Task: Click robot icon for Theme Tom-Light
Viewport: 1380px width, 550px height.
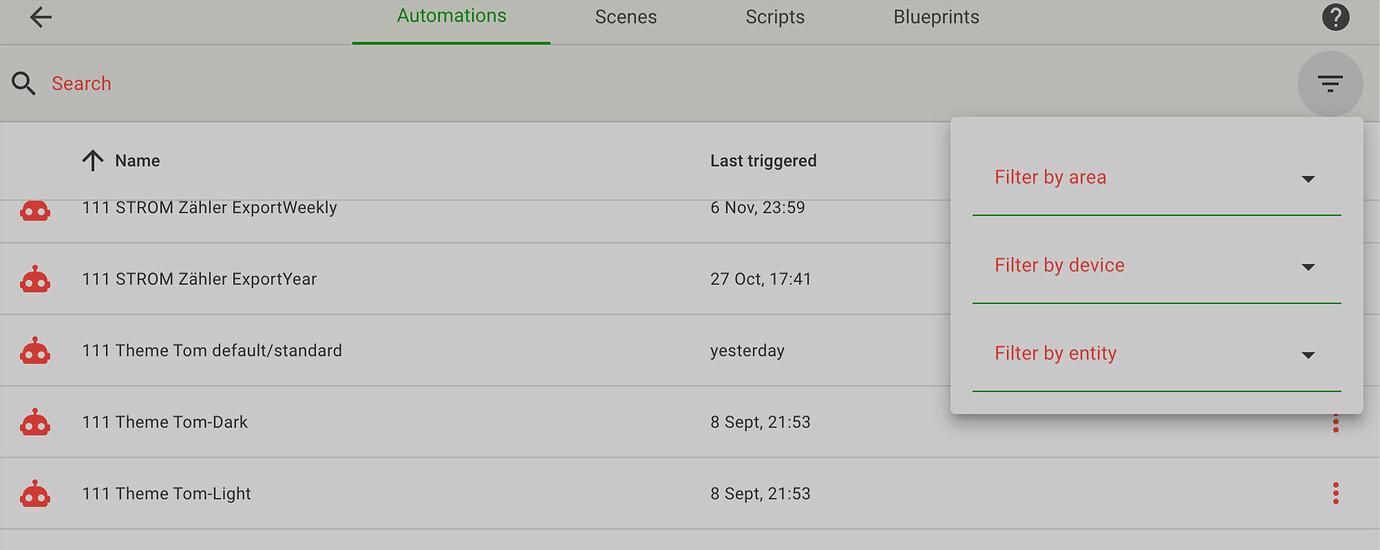Action: (35, 494)
